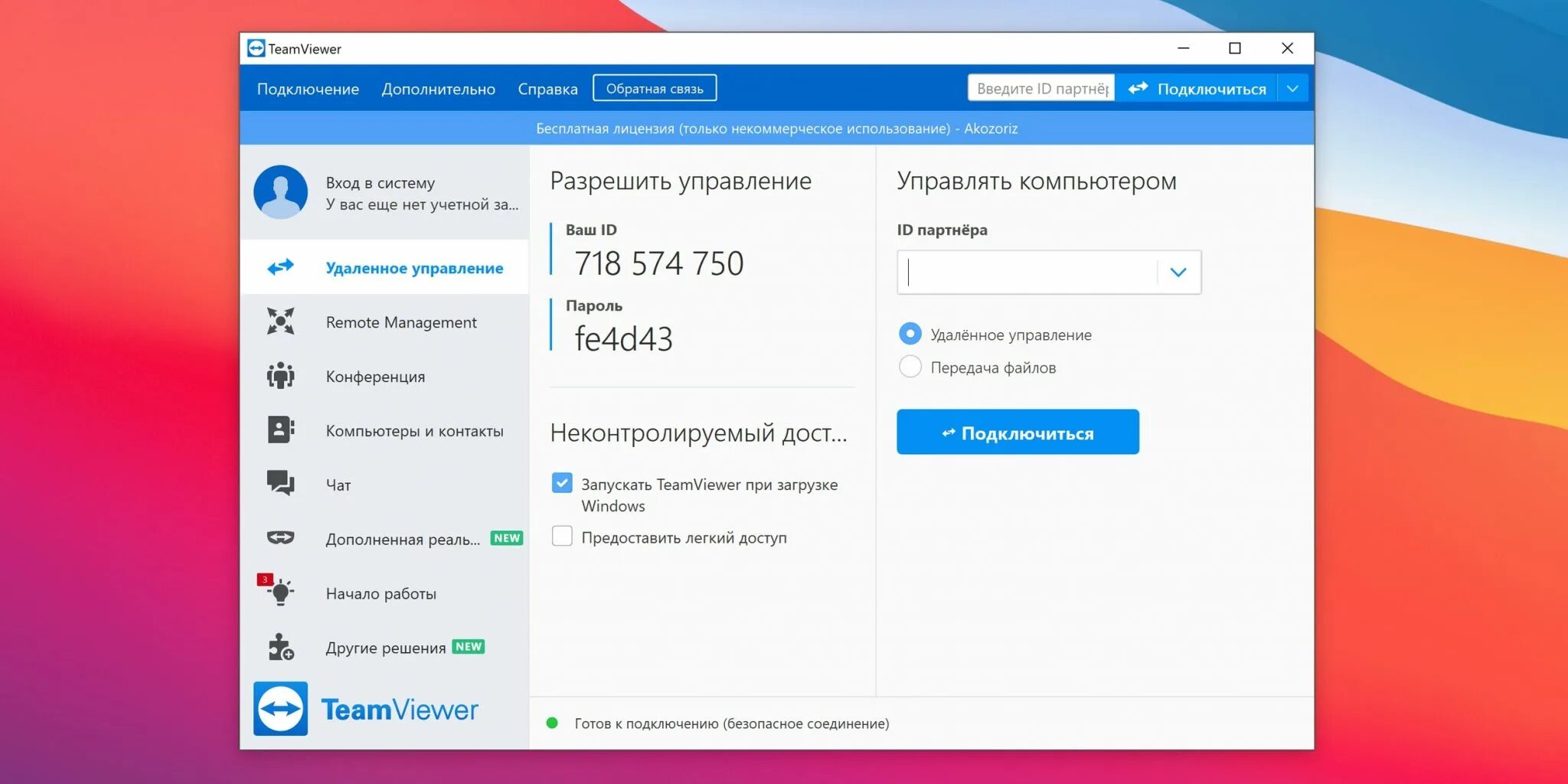Open Начало работы in sidebar
The image size is (1568, 784).
(x=384, y=593)
